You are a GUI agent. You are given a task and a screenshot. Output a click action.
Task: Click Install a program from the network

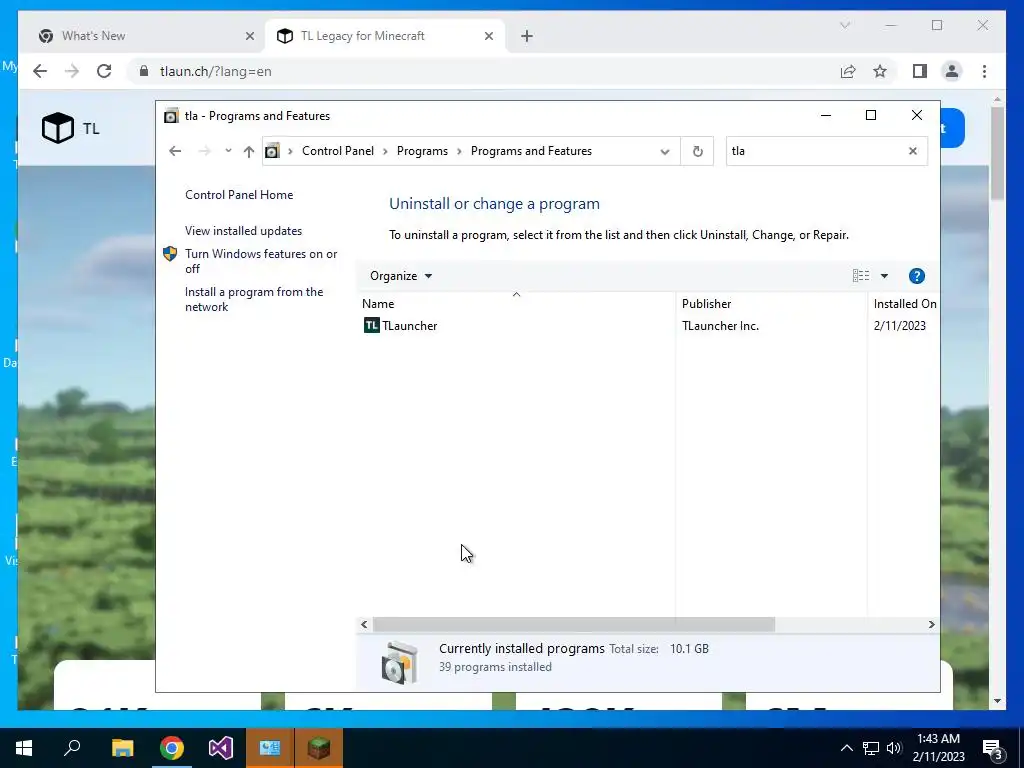click(x=253, y=299)
